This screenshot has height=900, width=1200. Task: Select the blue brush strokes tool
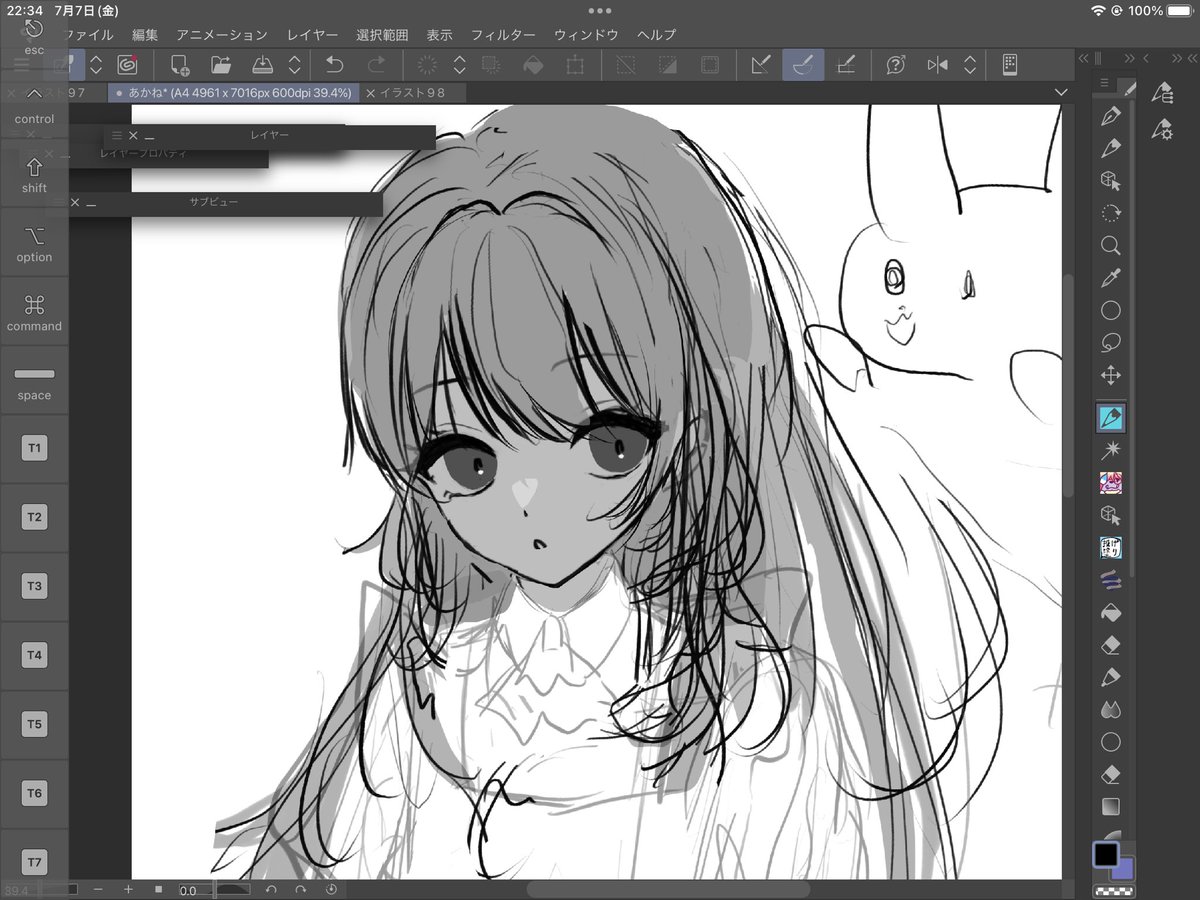[x=1110, y=580]
